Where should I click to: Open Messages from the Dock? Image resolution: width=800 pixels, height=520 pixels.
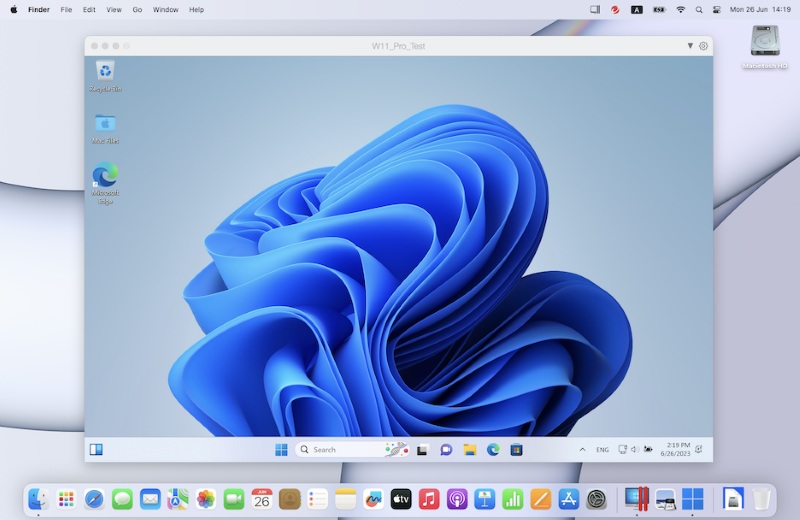tap(122, 499)
